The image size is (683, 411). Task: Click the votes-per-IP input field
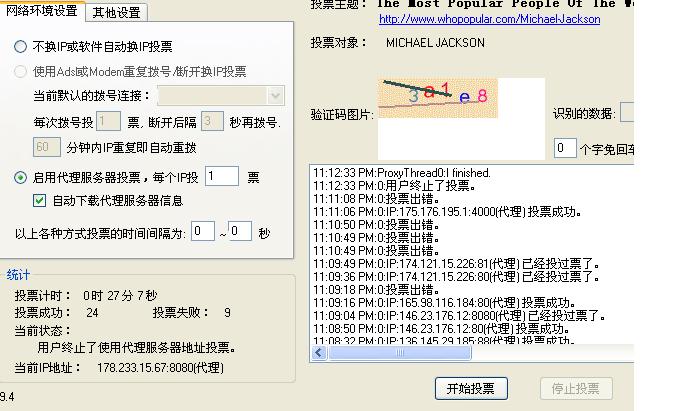tap(222, 177)
